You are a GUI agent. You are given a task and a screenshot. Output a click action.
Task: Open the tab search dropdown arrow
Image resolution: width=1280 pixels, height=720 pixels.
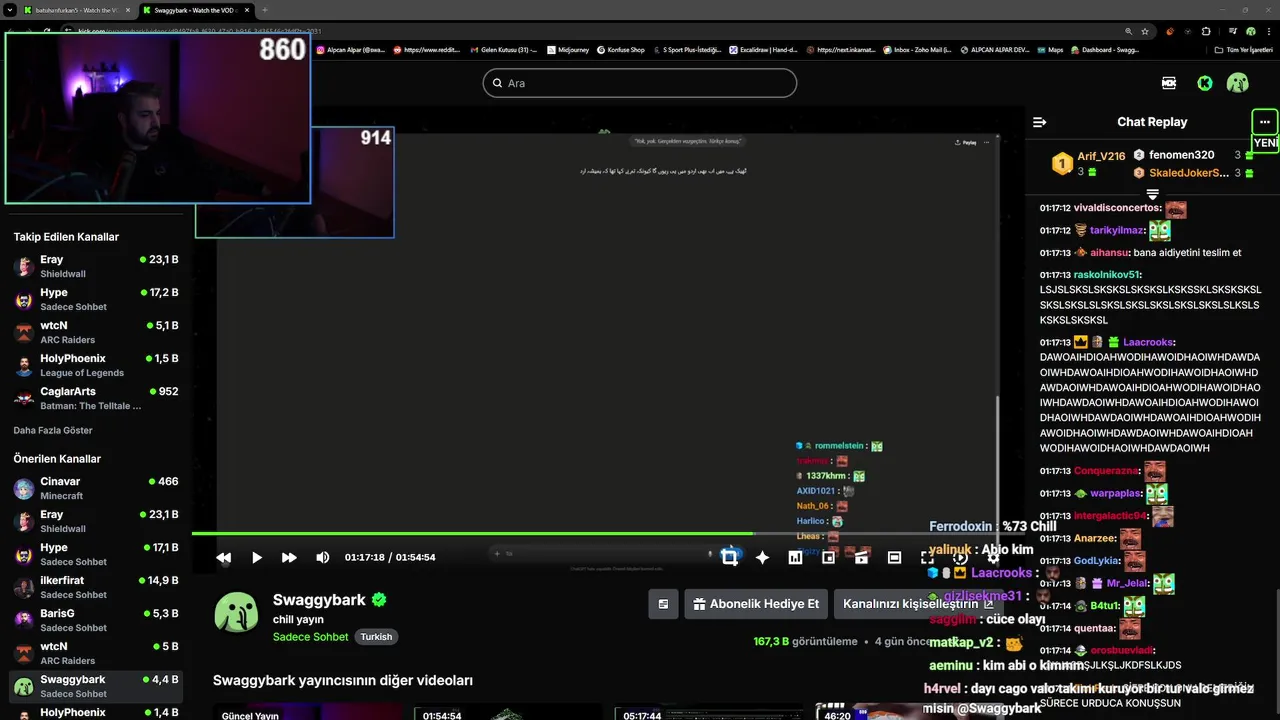[9, 10]
